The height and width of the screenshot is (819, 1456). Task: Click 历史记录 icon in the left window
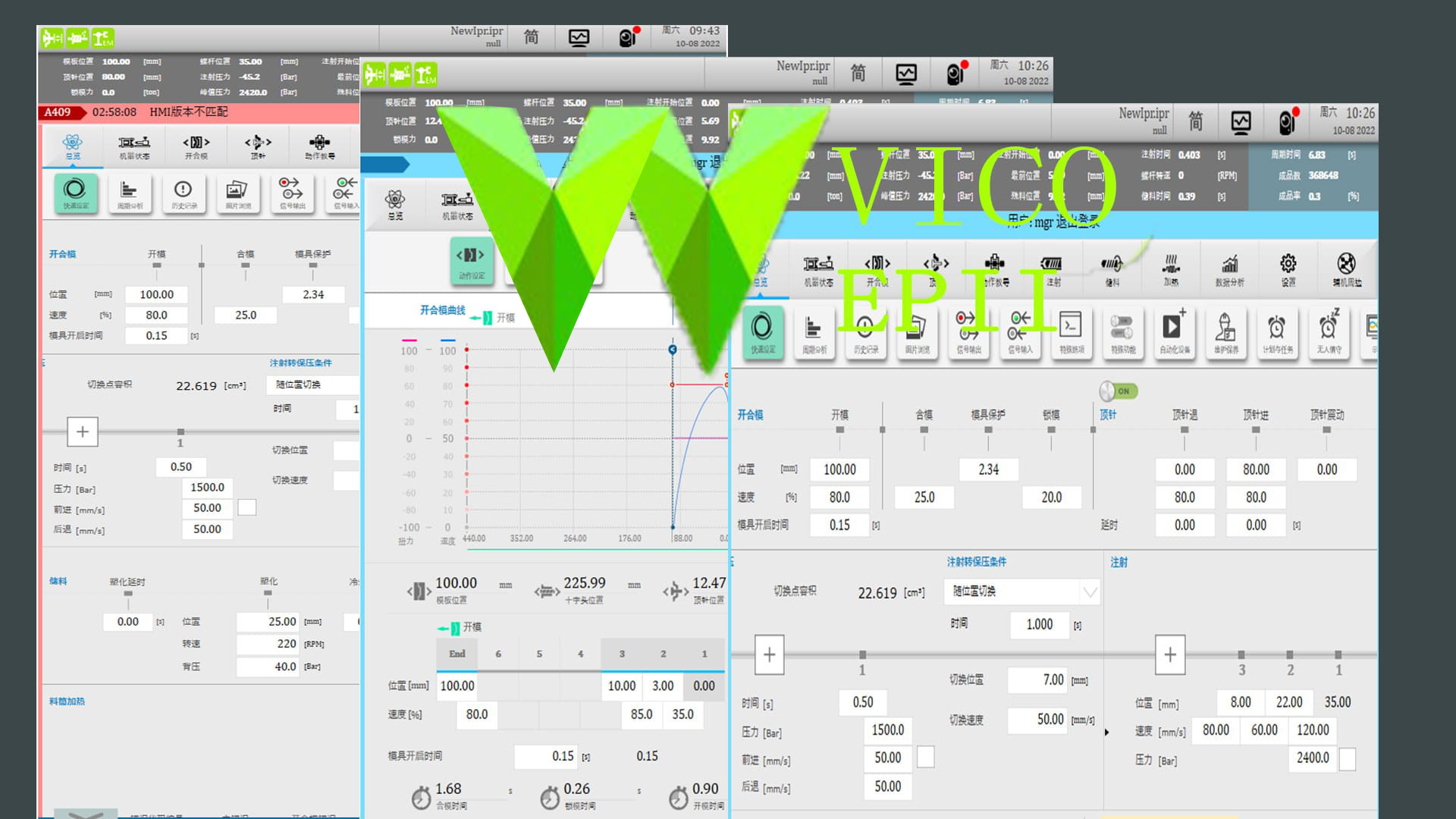pos(184,193)
